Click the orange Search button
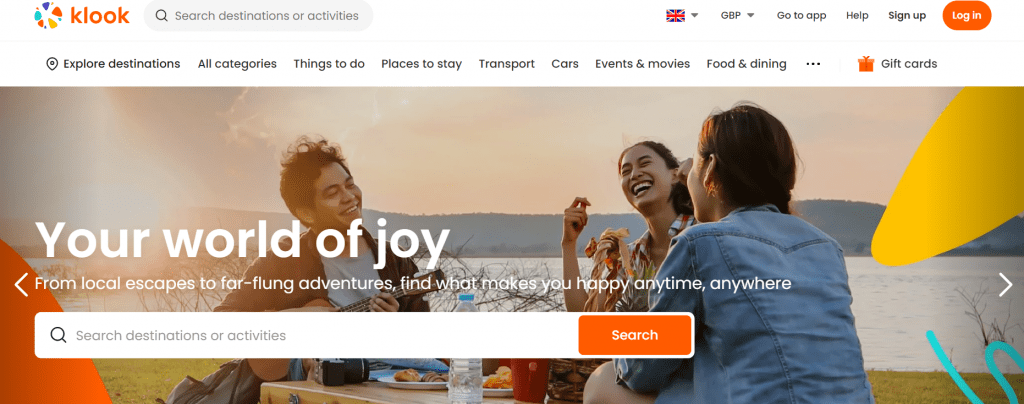The image size is (1024, 404). [635, 335]
